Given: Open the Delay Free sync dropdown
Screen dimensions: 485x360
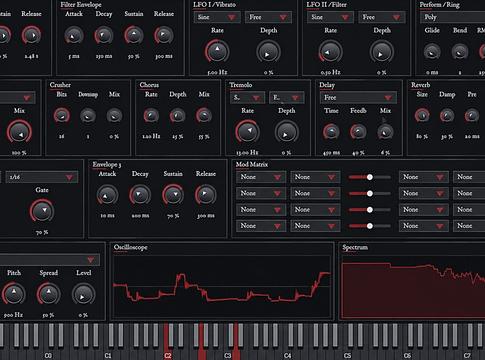Looking at the screenshot, I should (x=358, y=98).
